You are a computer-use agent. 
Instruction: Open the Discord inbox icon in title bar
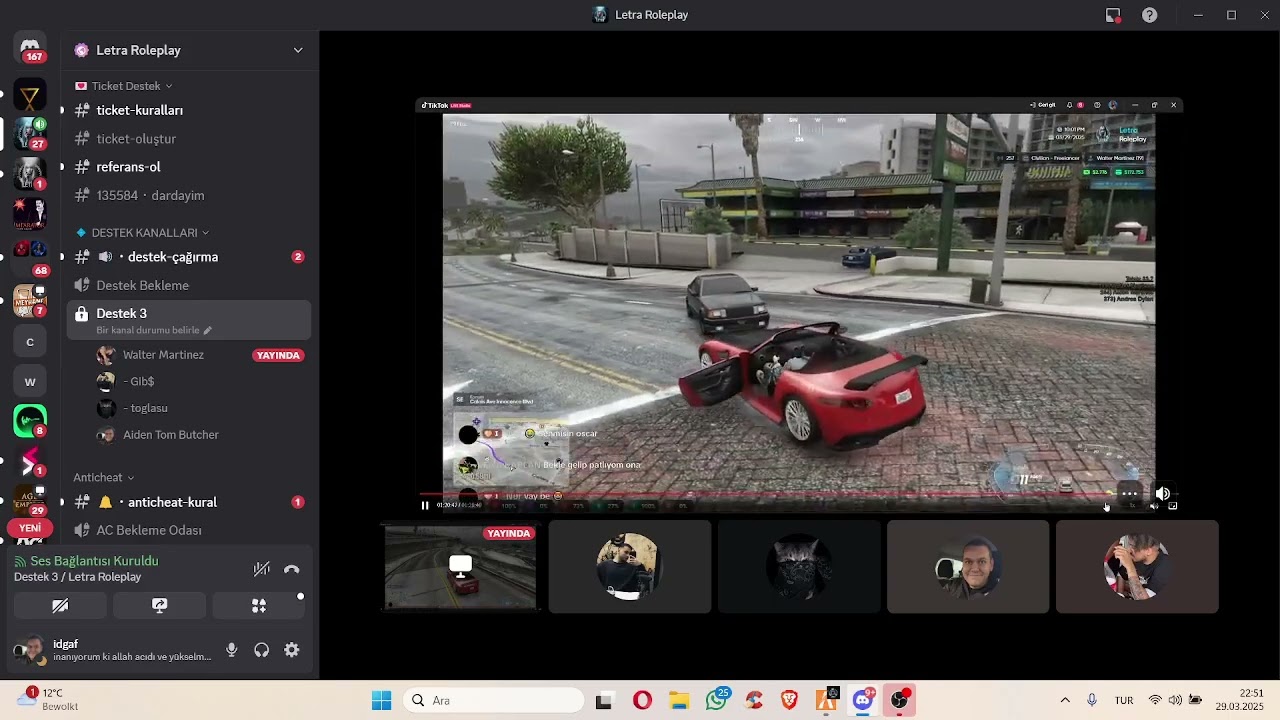[1113, 15]
